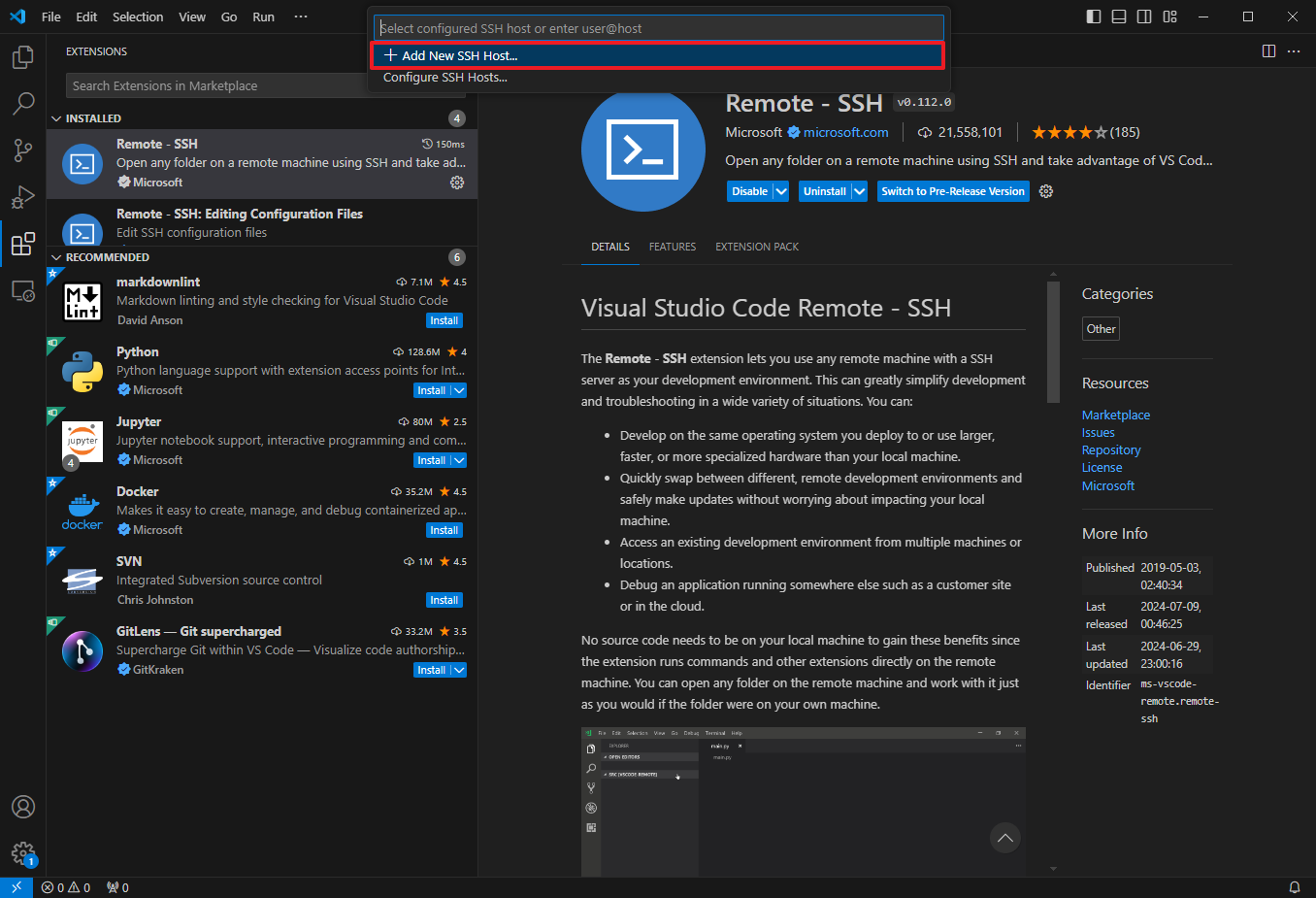This screenshot has height=898, width=1316.
Task: Open the Extensions view icon
Action: [22, 244]
